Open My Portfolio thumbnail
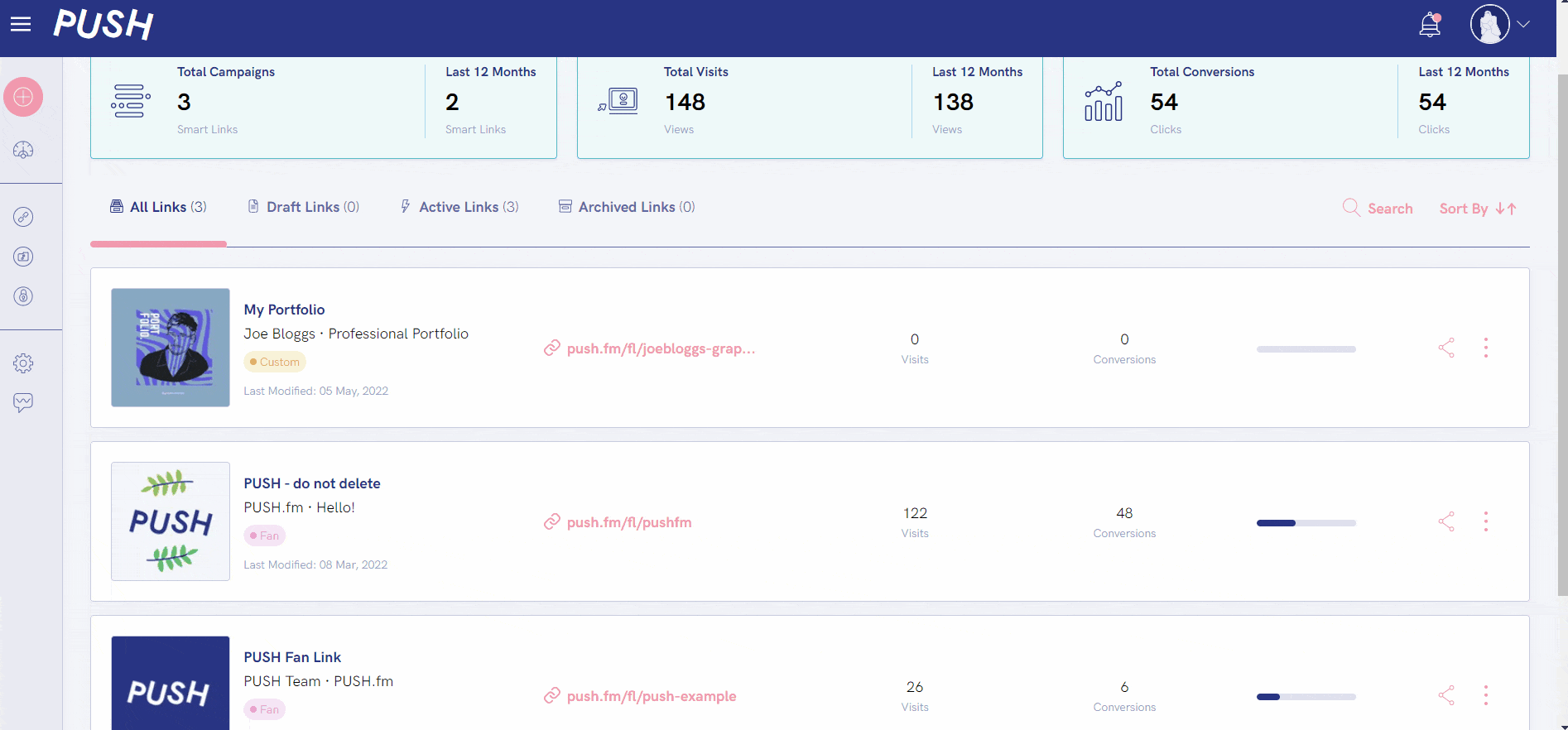This screenshot has width=1568, height=730. coord(171,348)
